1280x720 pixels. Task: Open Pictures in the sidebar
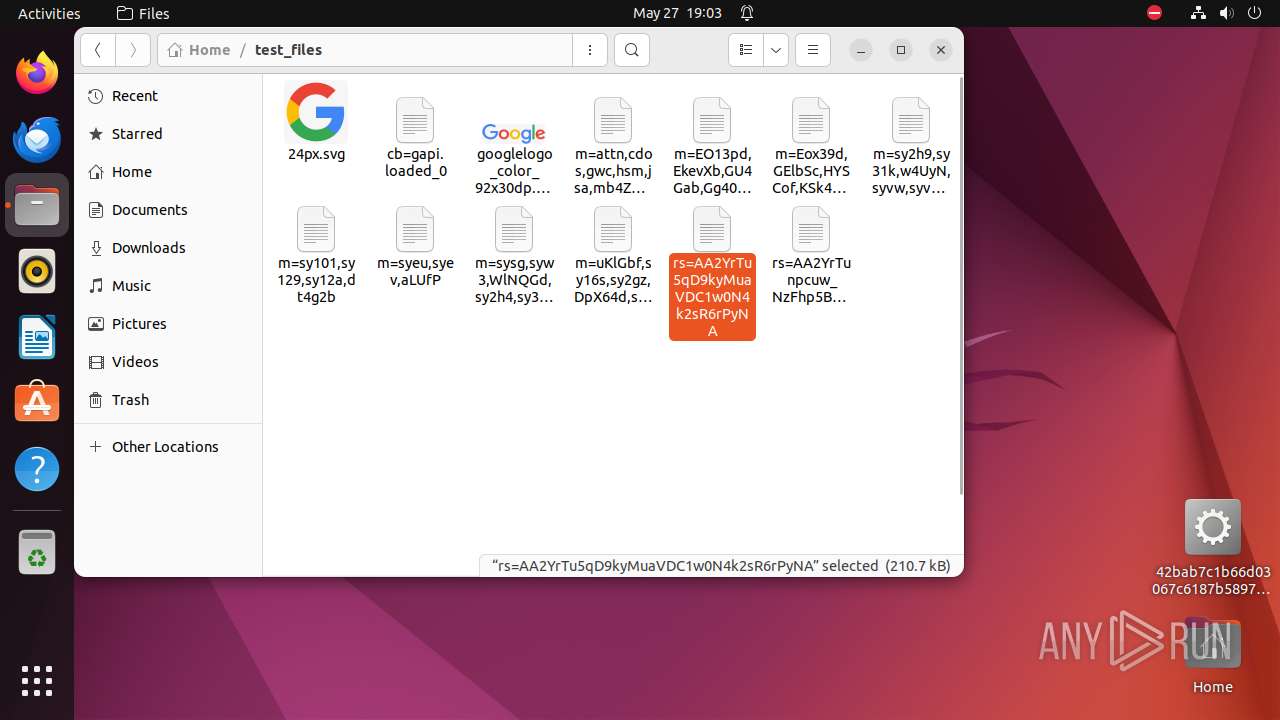(168, 324)
